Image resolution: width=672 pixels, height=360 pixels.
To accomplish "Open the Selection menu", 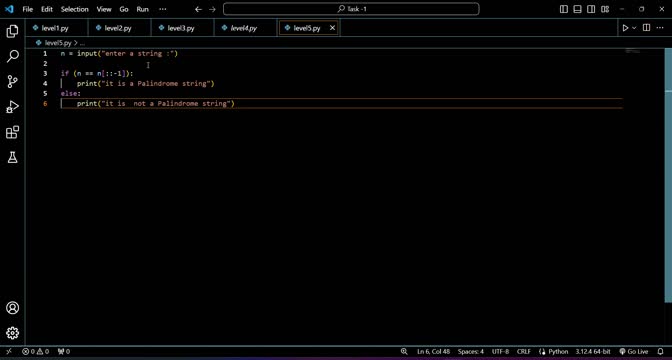I will point(75,9).
